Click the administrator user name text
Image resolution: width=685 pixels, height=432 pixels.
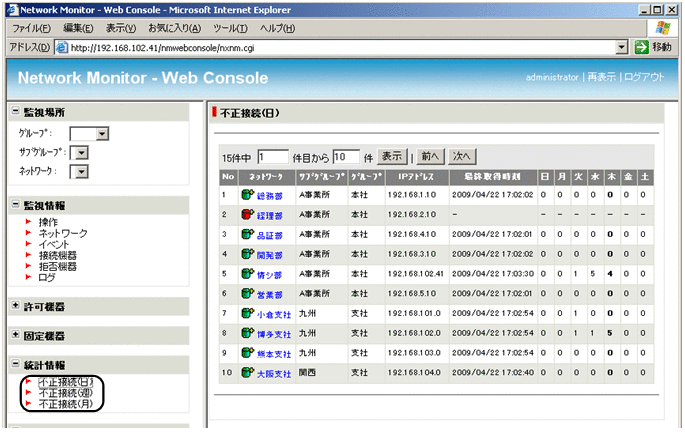tap(552, 77)
